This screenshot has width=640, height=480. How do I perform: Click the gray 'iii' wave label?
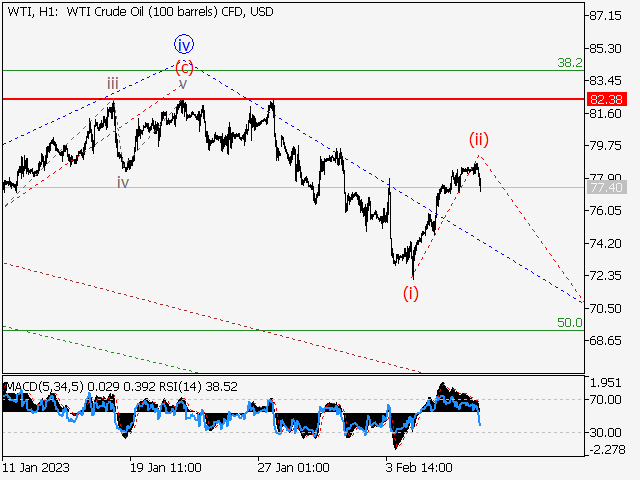(x=113, y=84)
